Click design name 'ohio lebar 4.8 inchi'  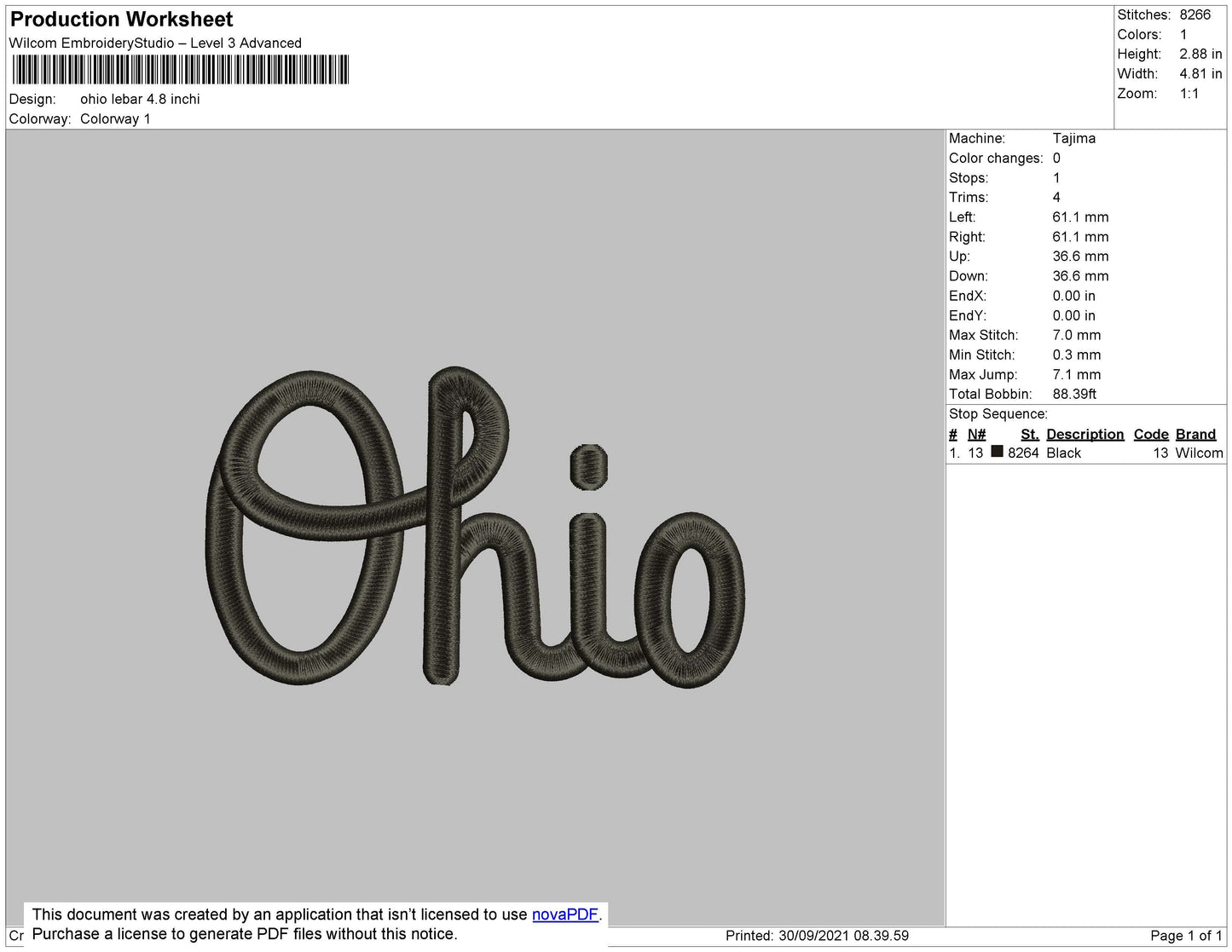click(x=140, y=99)
